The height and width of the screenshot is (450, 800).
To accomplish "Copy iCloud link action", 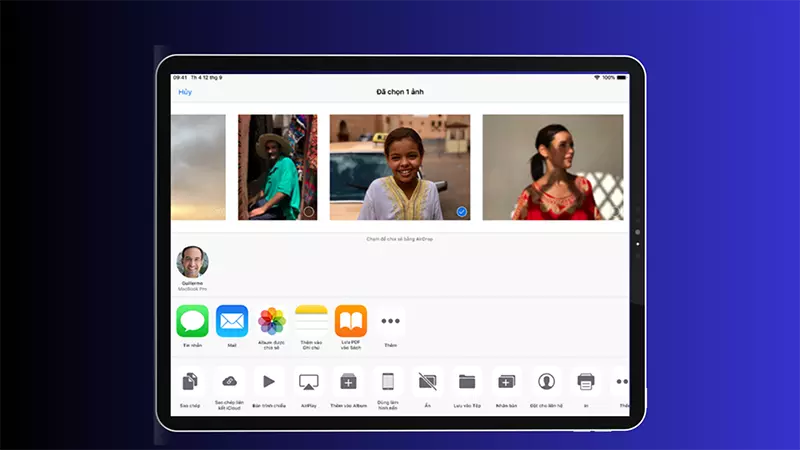I will pos(229,382).
